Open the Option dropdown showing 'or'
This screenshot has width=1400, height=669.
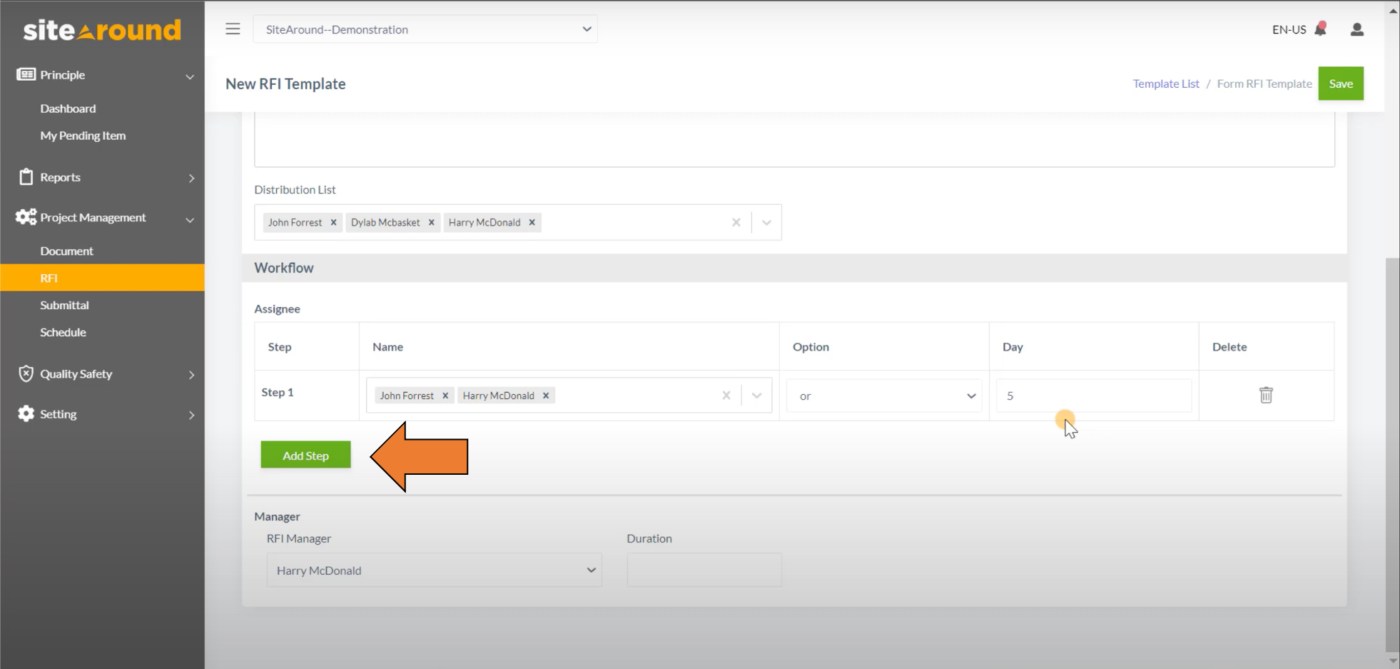(884, 395)
